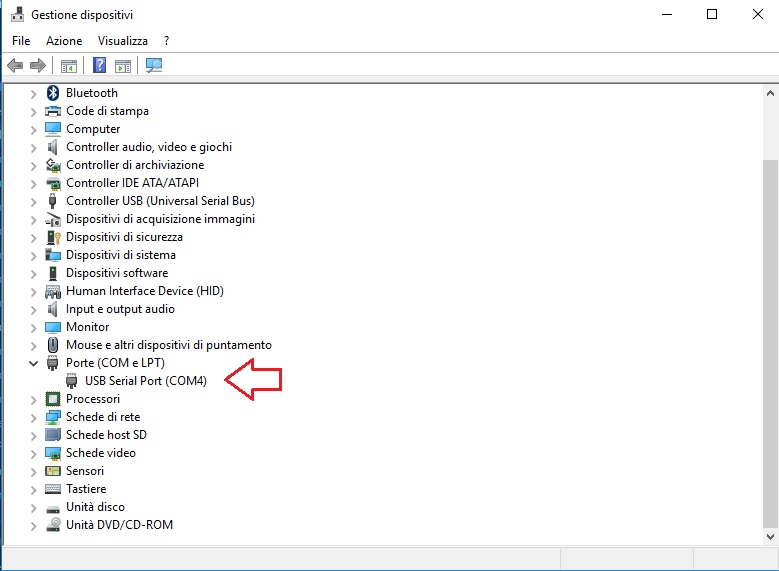Viewport: 779px width, 571px height.
Task: Select the Dispositivi di sistema label
Action: click(x=121, y=255)
